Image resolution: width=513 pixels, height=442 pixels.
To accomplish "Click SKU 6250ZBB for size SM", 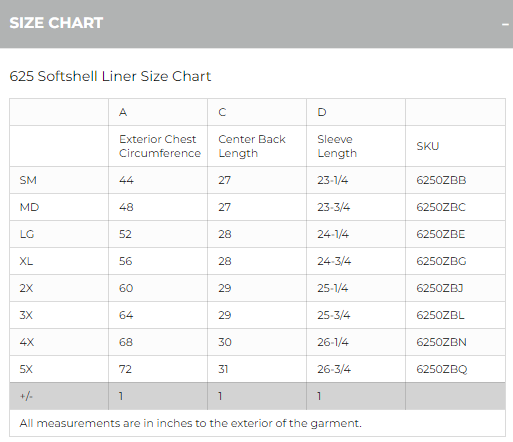I will [441, 180].
